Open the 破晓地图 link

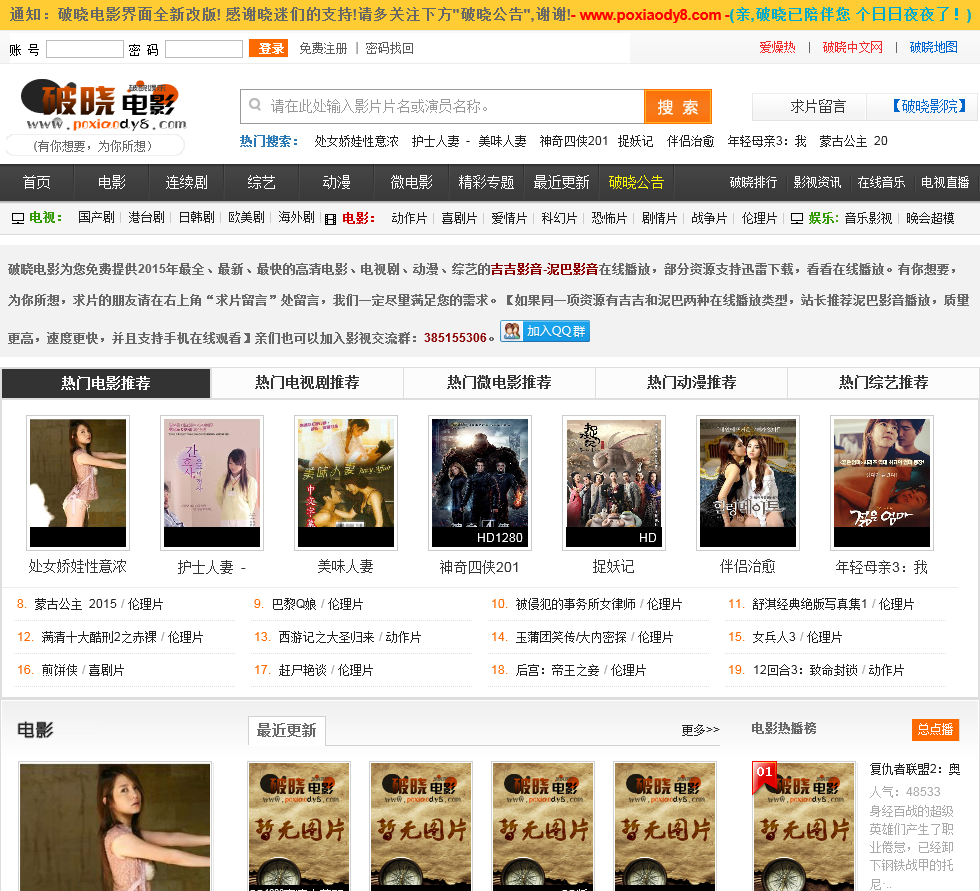(x=934, y=47)
